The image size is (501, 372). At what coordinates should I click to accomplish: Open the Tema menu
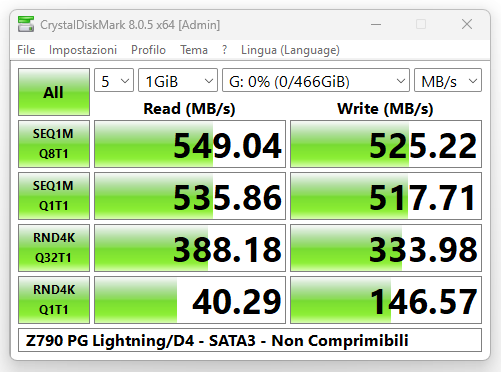pyautogui.click(x=194, y=50)
